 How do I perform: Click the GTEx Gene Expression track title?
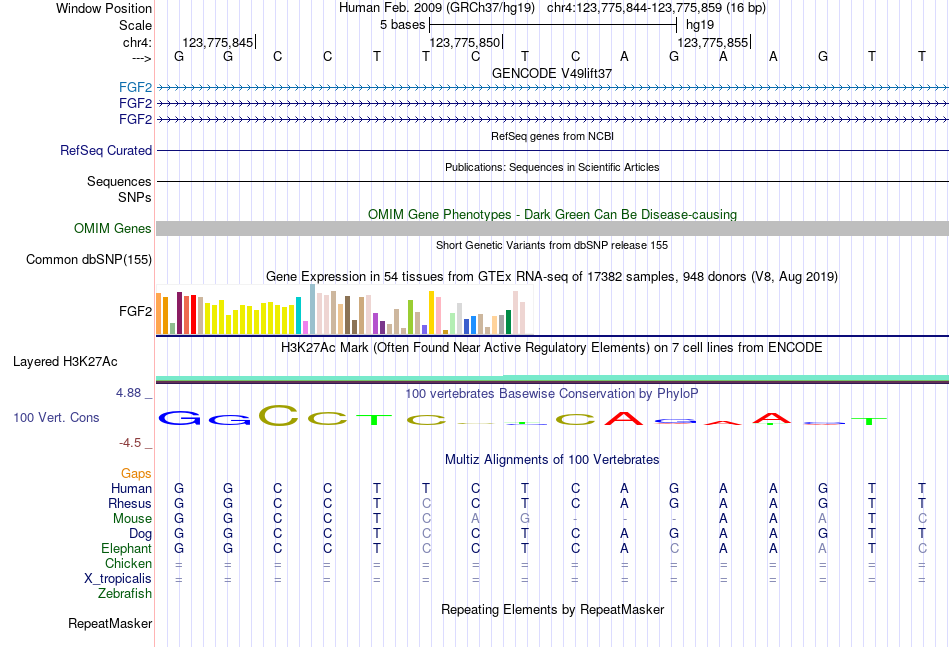click(552, 277)
